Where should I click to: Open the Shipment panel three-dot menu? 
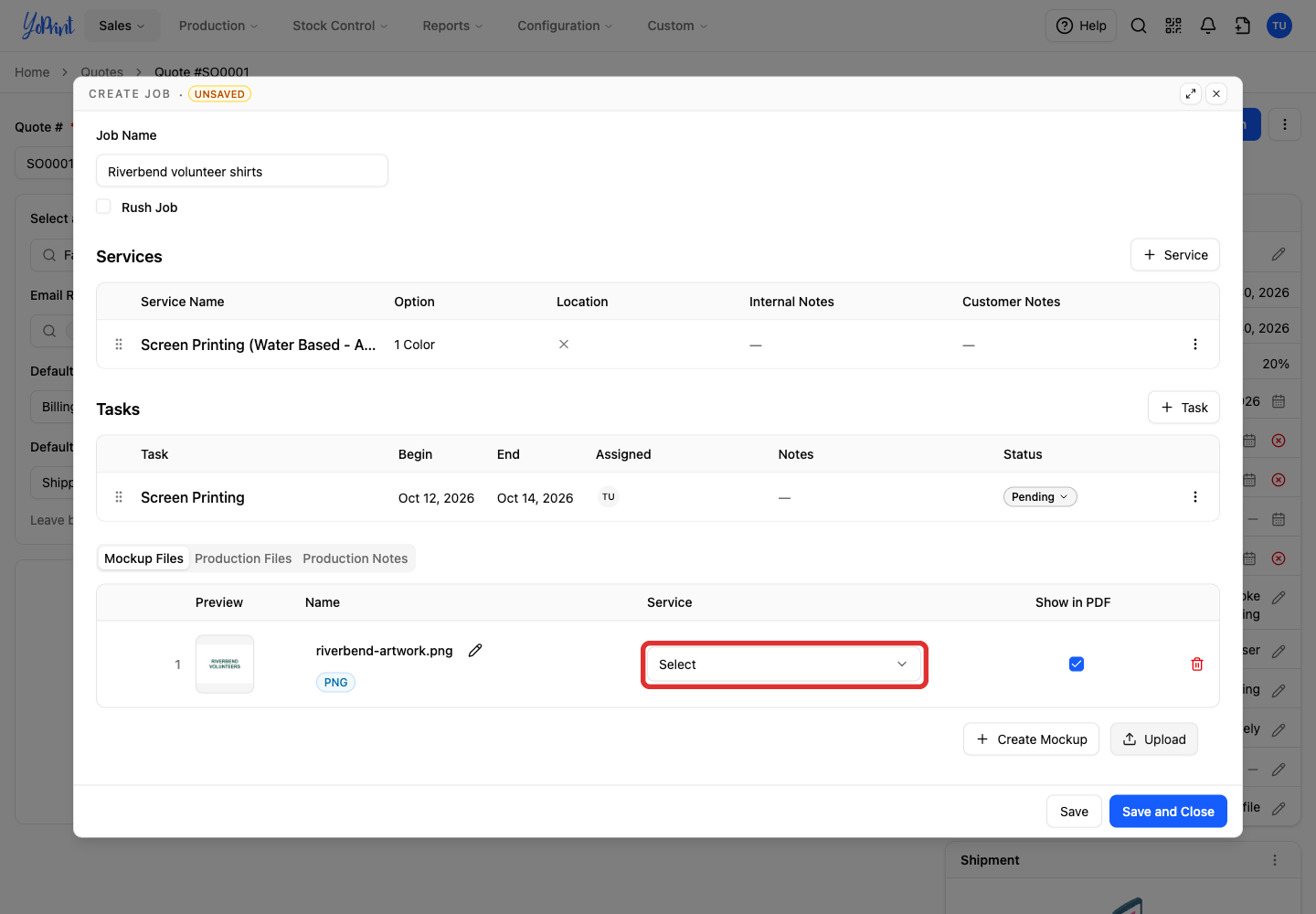[1275, 860]
